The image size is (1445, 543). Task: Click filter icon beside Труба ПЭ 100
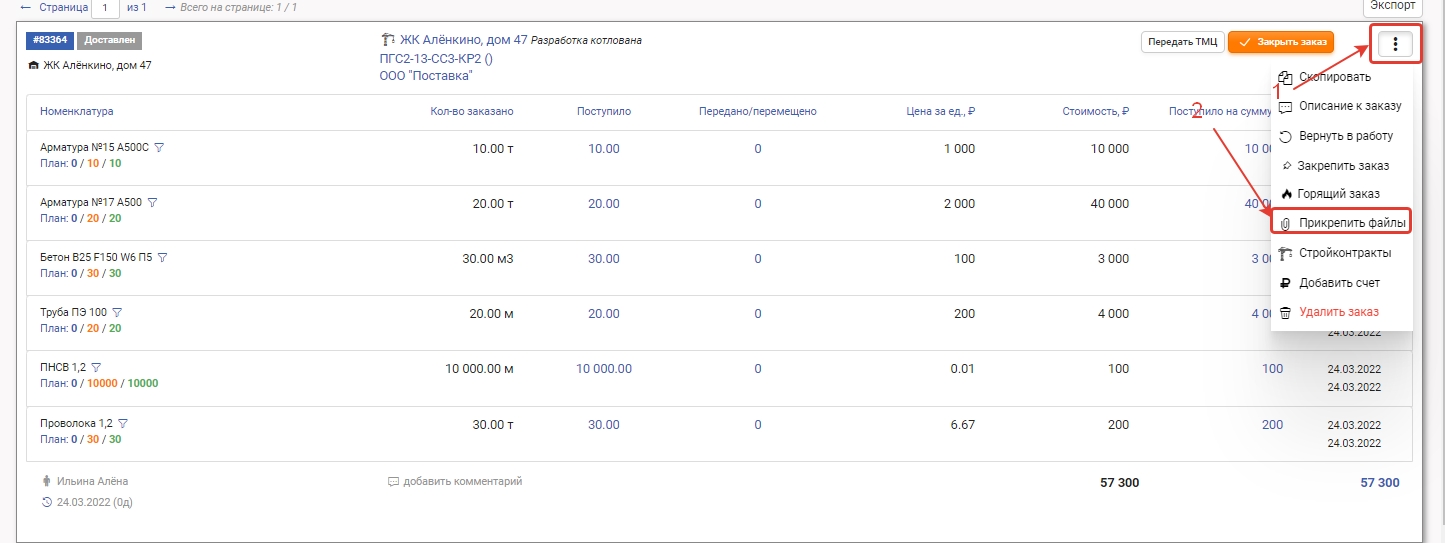(117, 312)
